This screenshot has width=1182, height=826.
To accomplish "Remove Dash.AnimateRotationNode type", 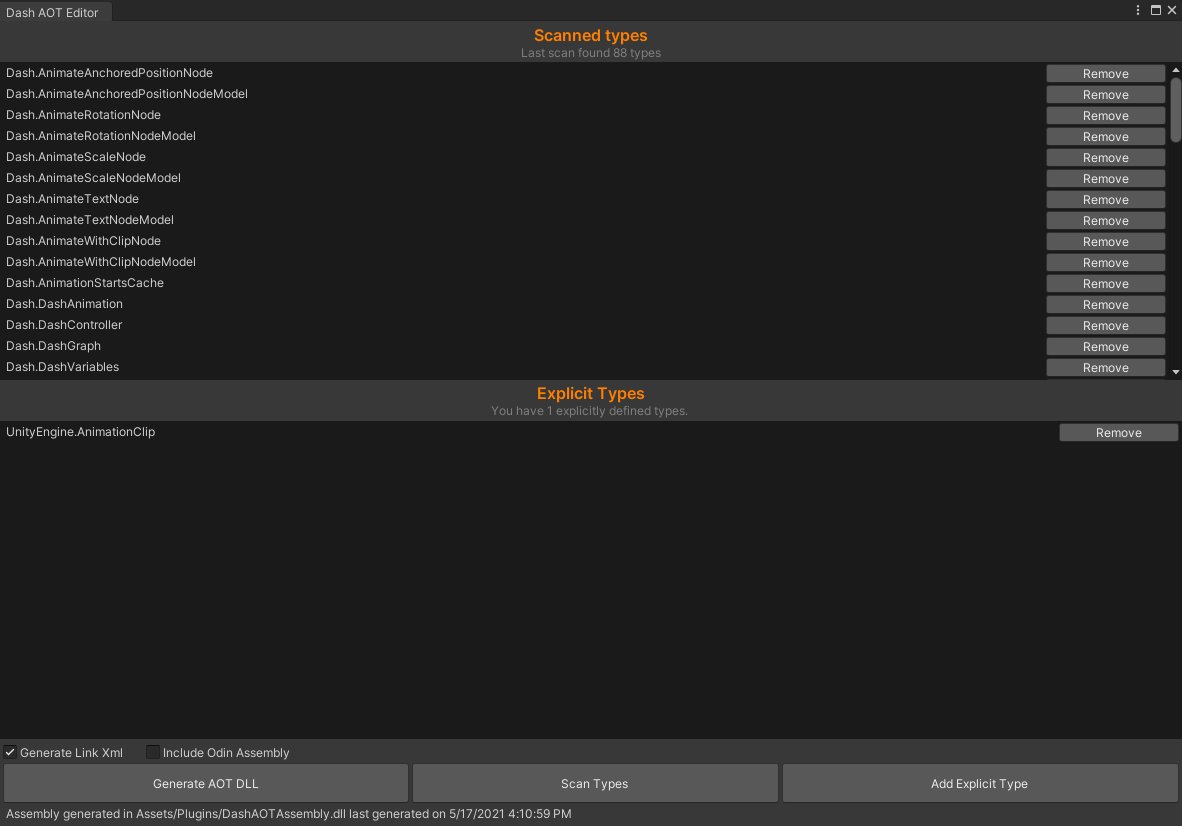I will [x=1105, y=116].
